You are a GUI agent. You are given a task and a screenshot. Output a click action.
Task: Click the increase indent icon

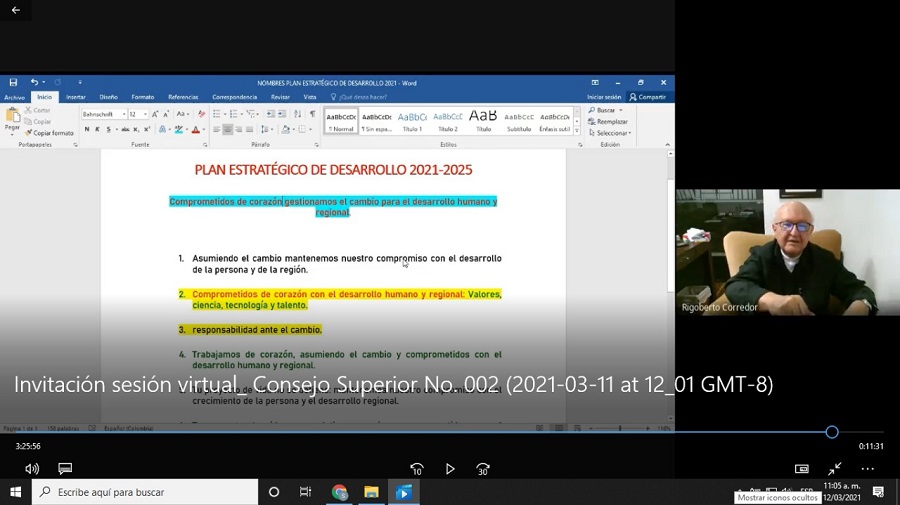point(282,114)
